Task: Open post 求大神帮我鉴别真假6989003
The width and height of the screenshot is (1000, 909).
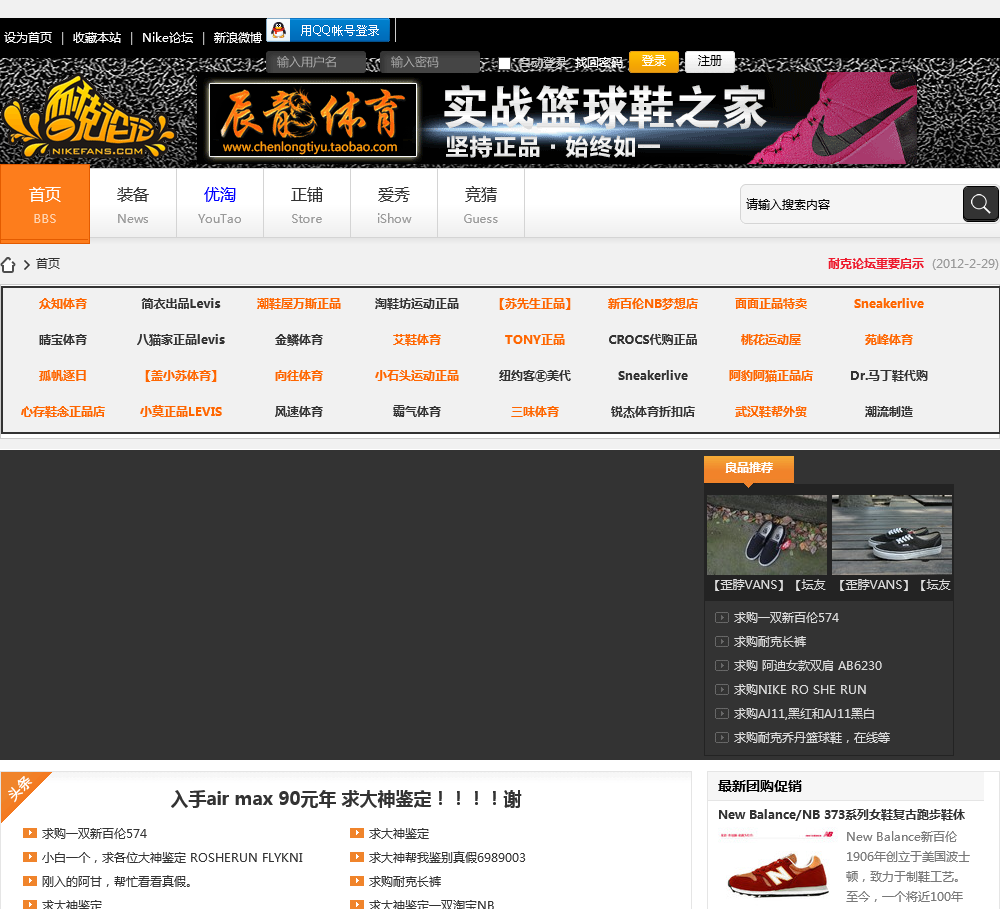Action: click(x=447, y=857)
